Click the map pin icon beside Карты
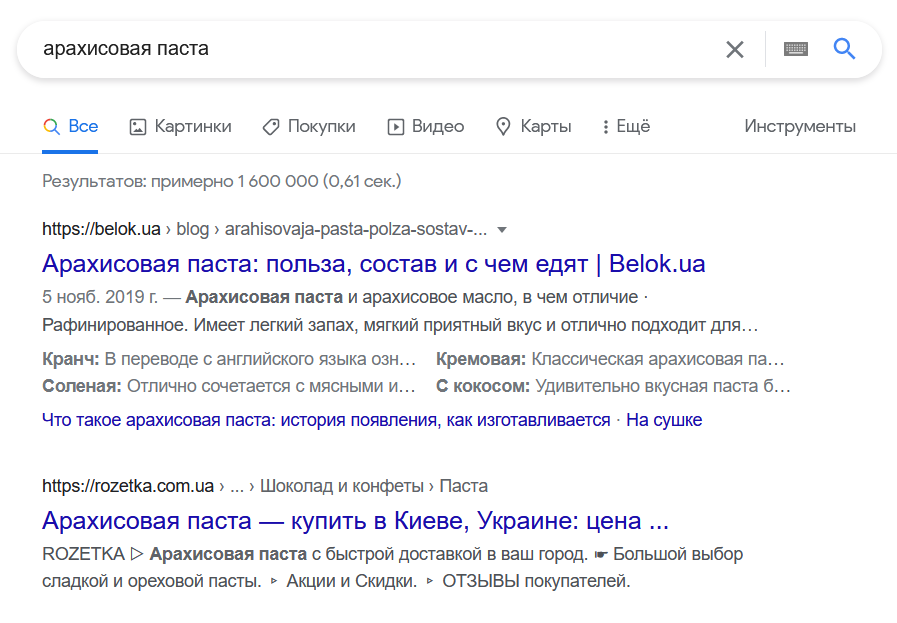Viewport: 897px width, 623px height. tap(503, 127)
